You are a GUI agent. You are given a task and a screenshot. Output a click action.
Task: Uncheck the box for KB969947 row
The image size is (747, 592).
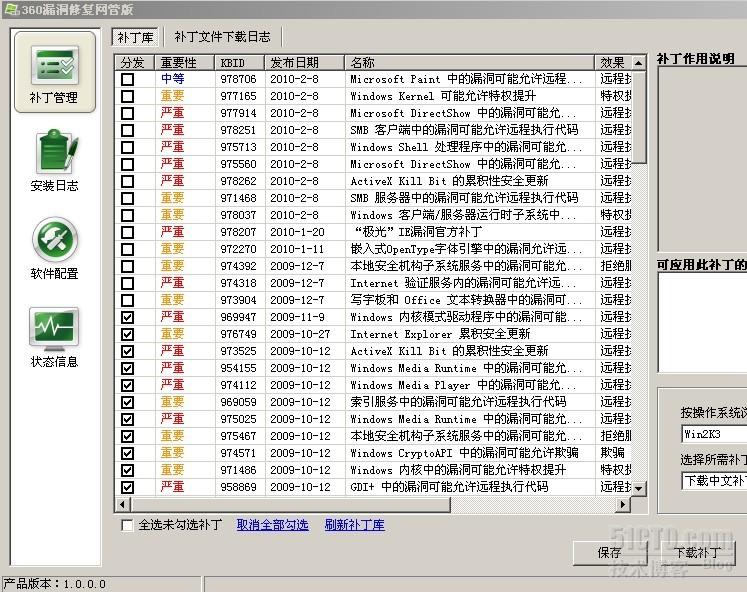click(x=127, y=317)
